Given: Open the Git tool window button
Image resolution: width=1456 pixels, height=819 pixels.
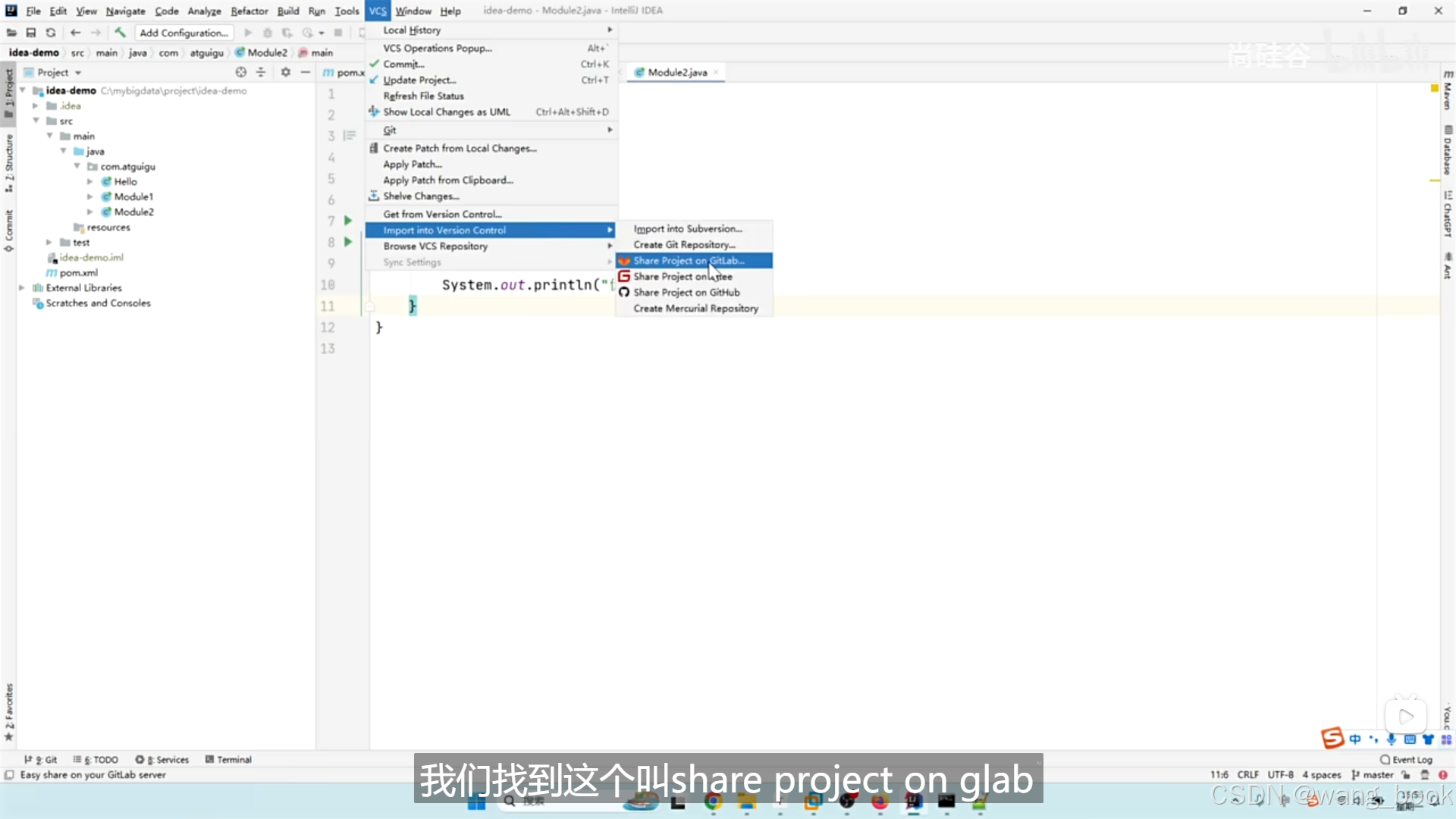Looking at the screenshot, I should (x=40, y=759).
